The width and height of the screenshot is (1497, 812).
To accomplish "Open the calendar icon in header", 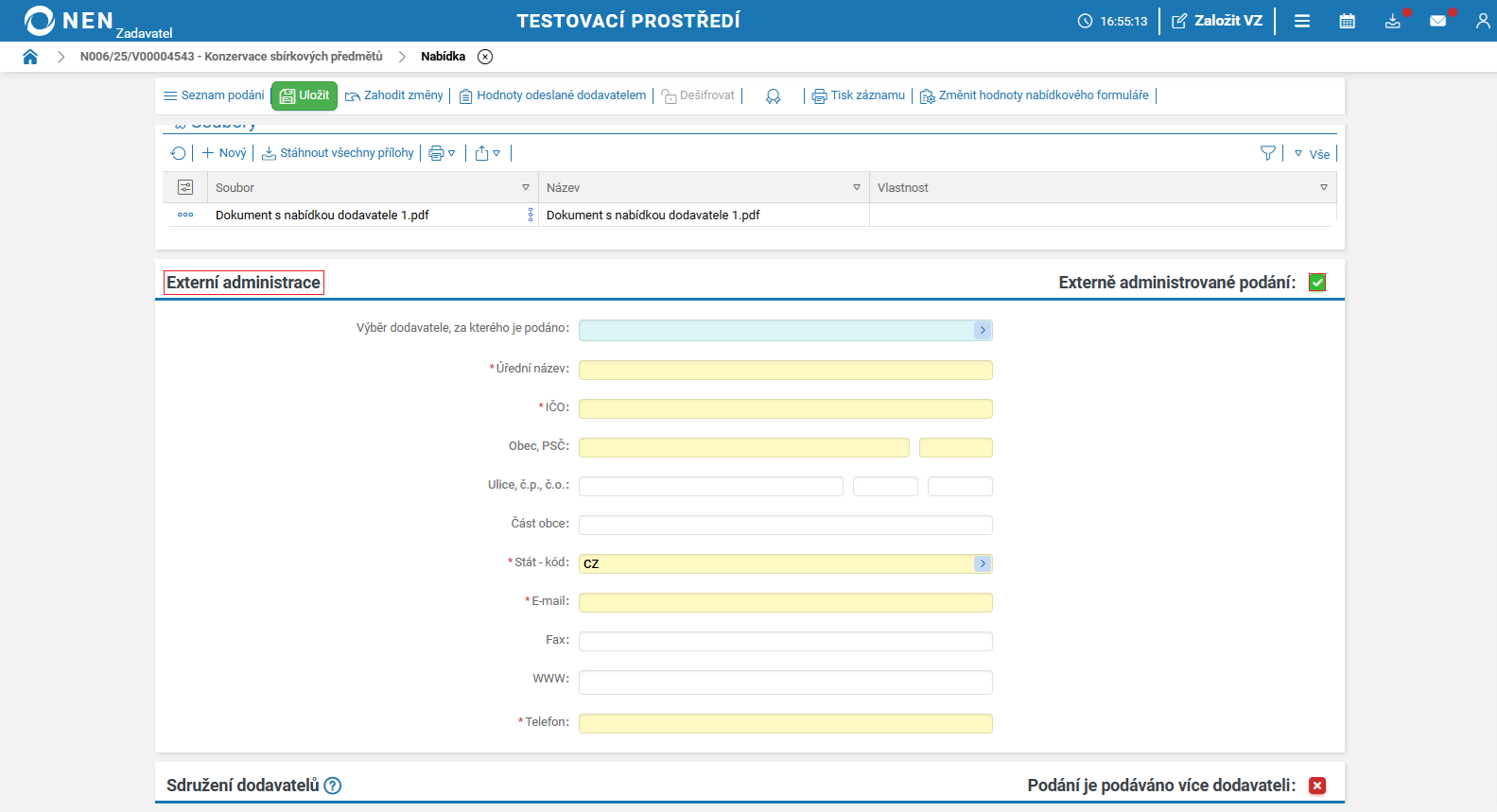I will click(1347, 21).
